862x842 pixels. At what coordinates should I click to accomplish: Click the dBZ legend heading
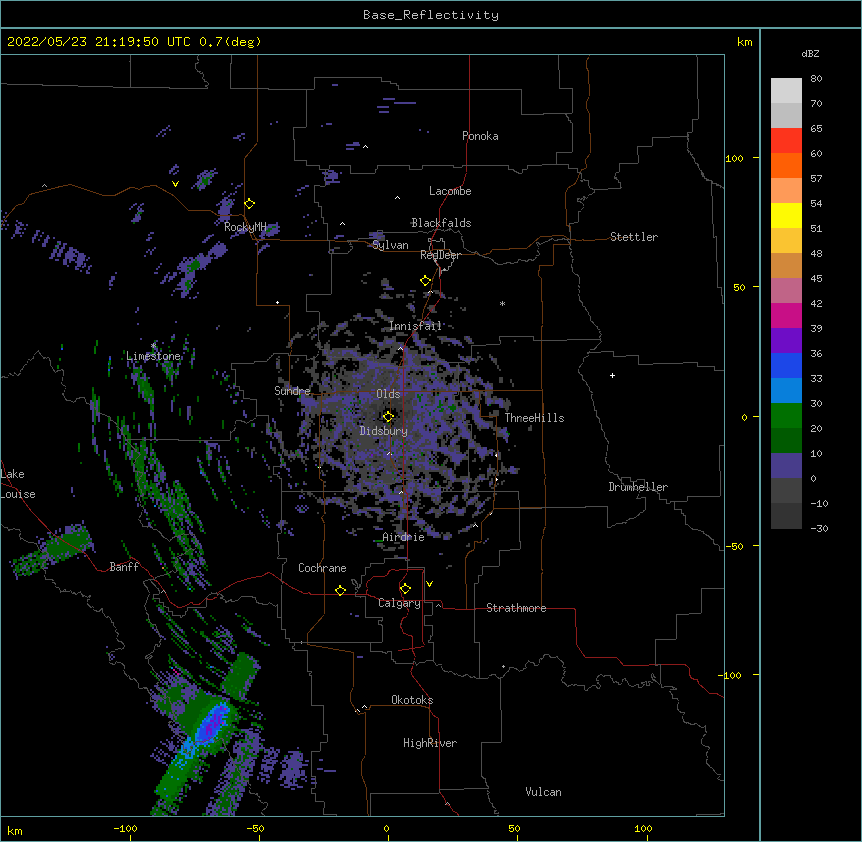[810, 53]
